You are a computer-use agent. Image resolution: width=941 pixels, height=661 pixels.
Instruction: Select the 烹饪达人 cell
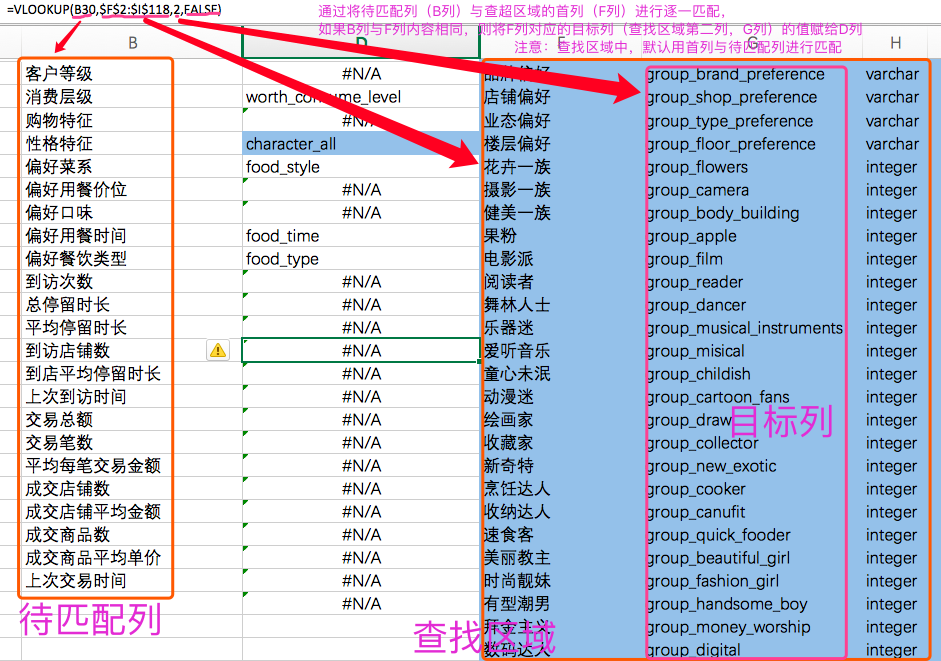coord(562,488)
